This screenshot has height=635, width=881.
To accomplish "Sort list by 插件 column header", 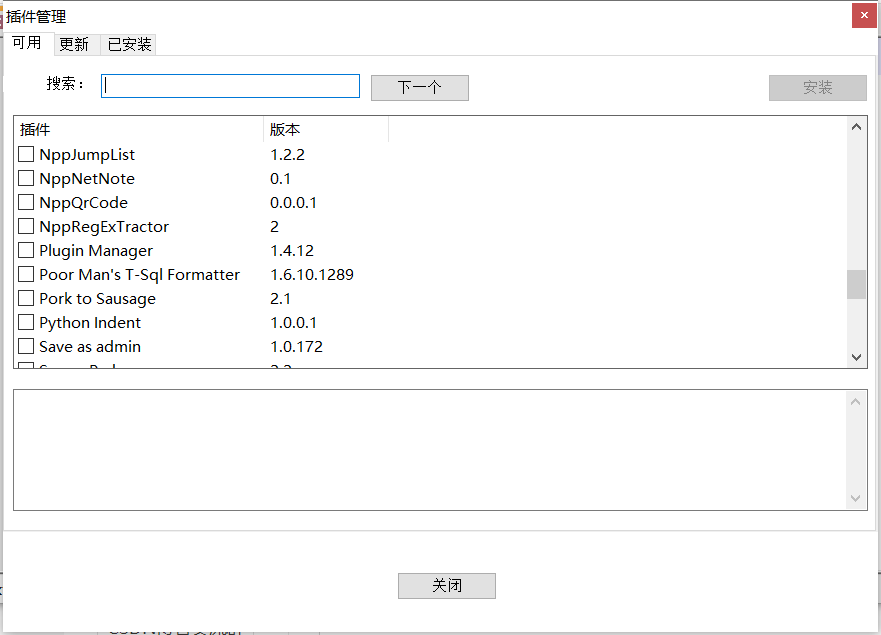I will coord(138,129).
